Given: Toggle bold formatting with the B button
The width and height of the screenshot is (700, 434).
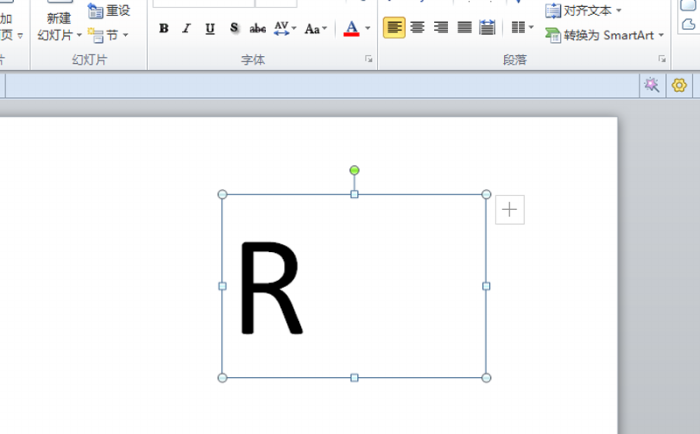Looking at the screenshot, I should [x=164, y=28].
